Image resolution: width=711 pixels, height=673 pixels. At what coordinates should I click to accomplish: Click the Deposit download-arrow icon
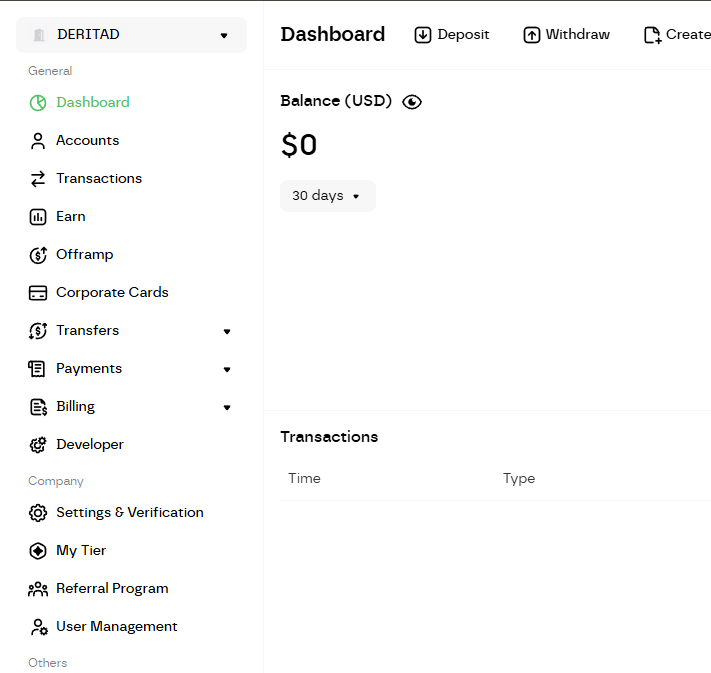[x=423, y=35]
